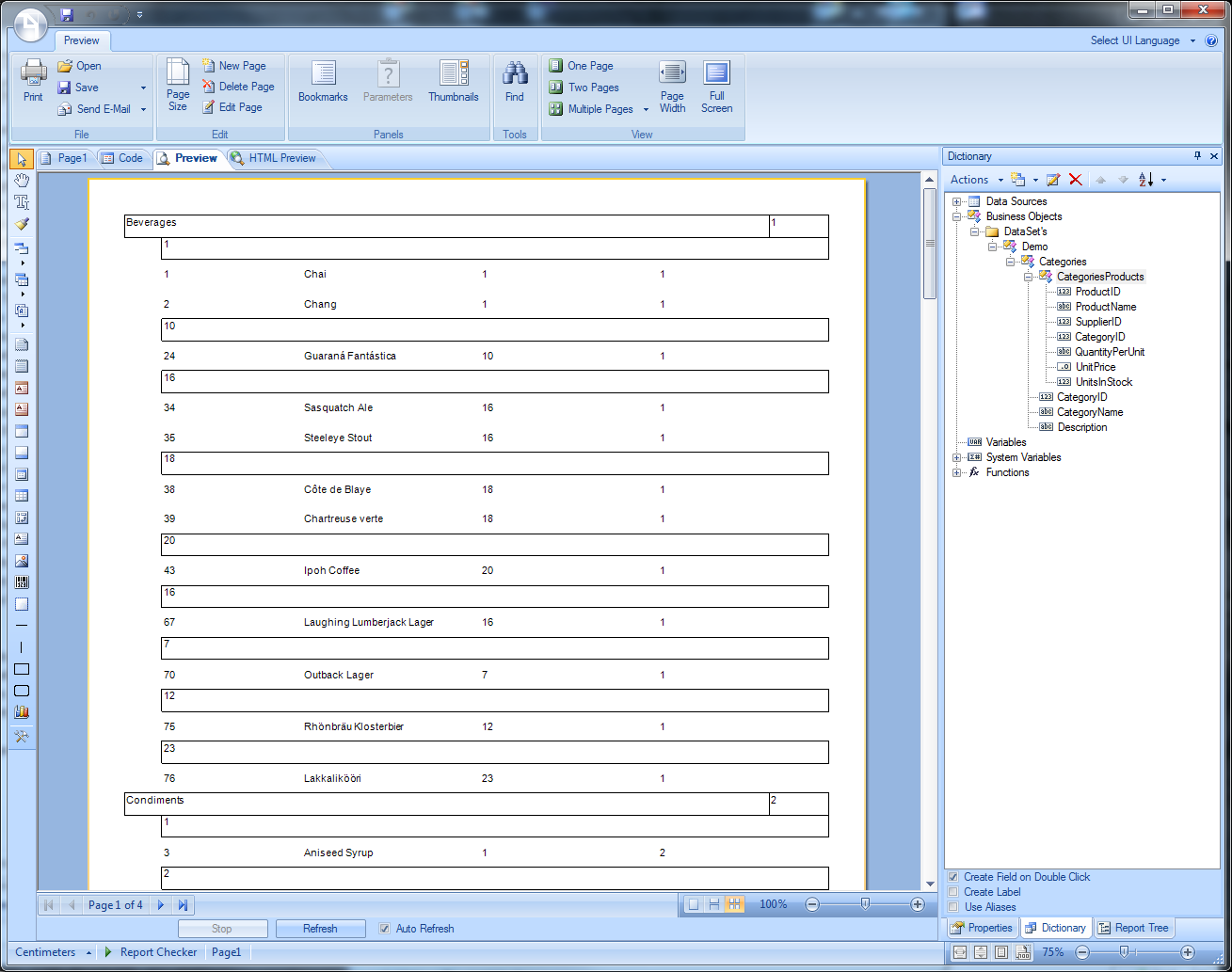The height and width of the screenshot is (972, 1232).
Task: Open the Save dropdown arrow
Action: pos(143,88)
